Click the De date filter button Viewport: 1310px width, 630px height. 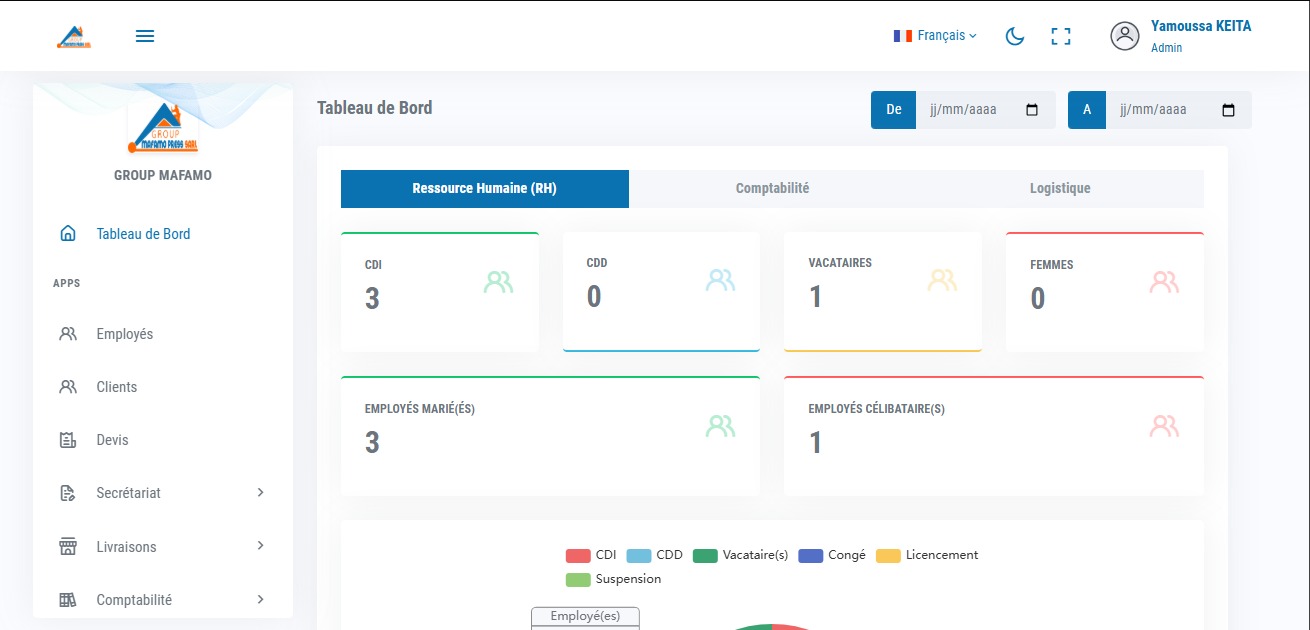(x=893, y=109)
